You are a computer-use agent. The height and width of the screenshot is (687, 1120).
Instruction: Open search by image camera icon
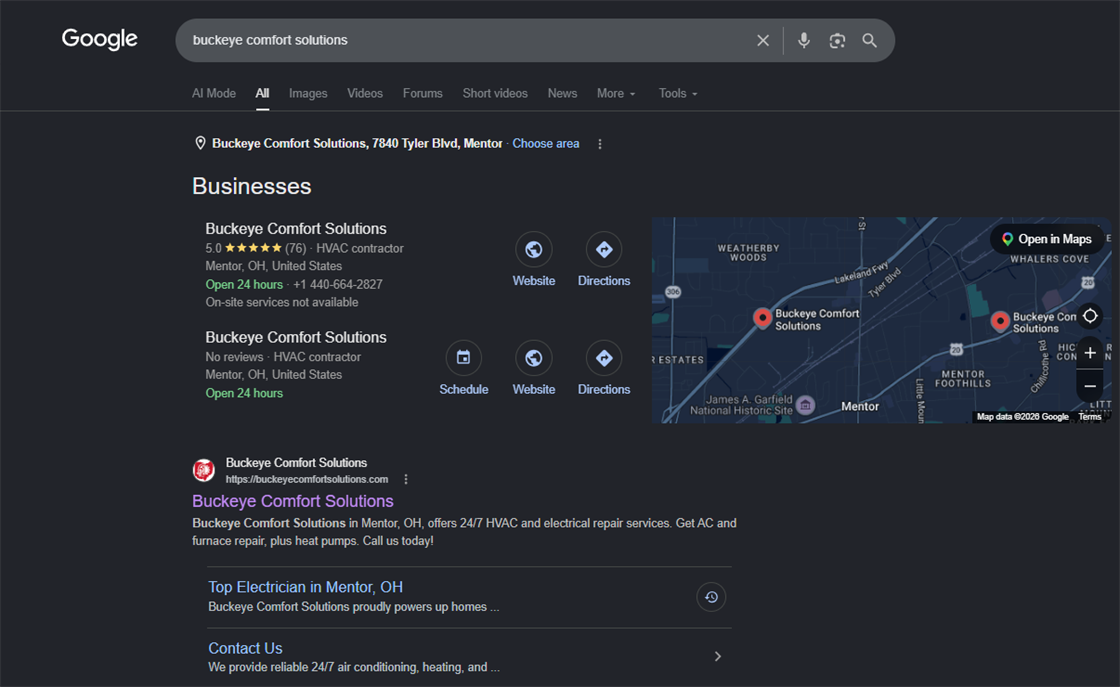click(x=837, y=41)
